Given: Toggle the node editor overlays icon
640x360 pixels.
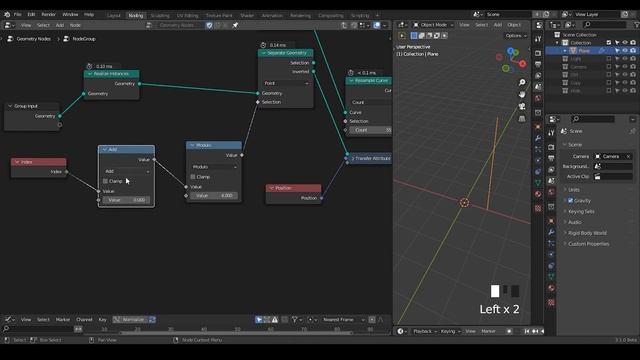Looking at the screenshot, I should click(x=377, y=25).
